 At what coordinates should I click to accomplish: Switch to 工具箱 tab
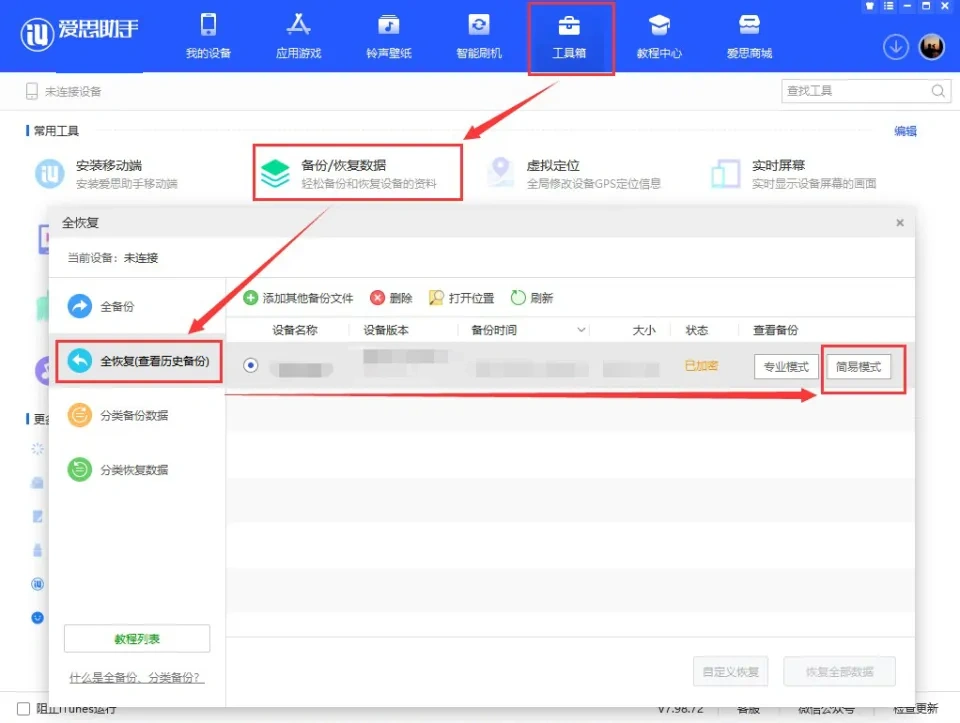(x=569, y=36)
